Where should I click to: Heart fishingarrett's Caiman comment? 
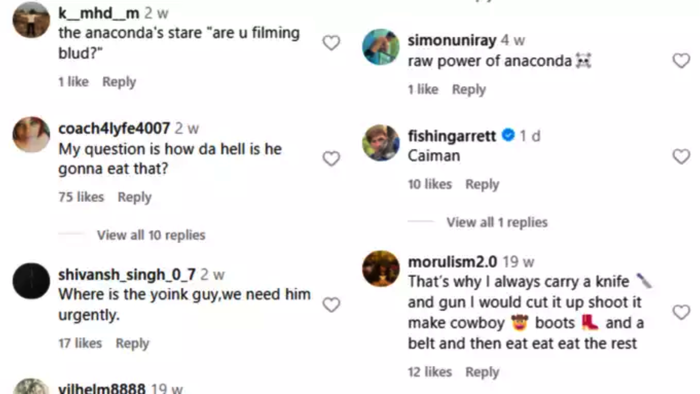[x=681, y=156]
